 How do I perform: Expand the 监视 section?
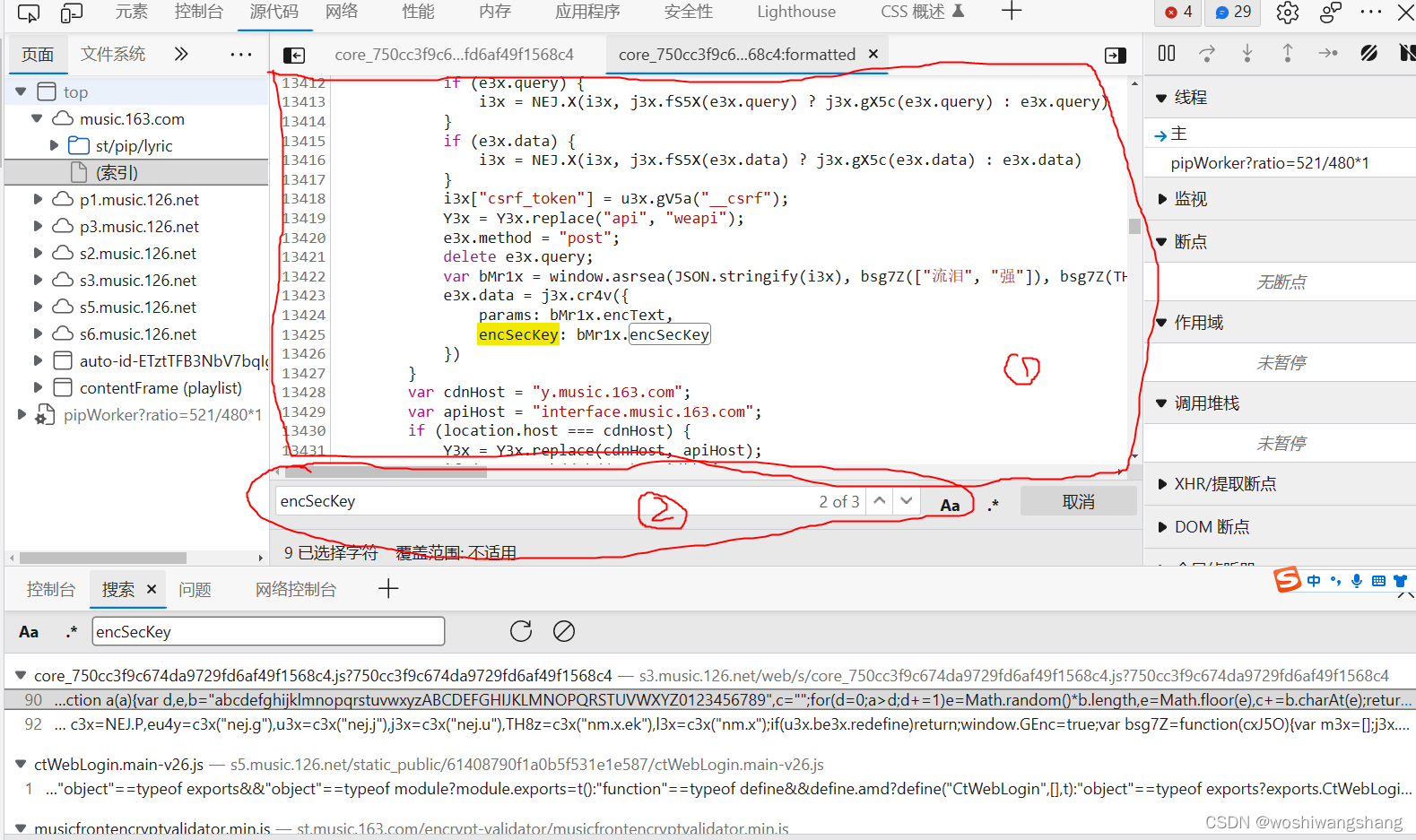click(x=1162, y=199)
